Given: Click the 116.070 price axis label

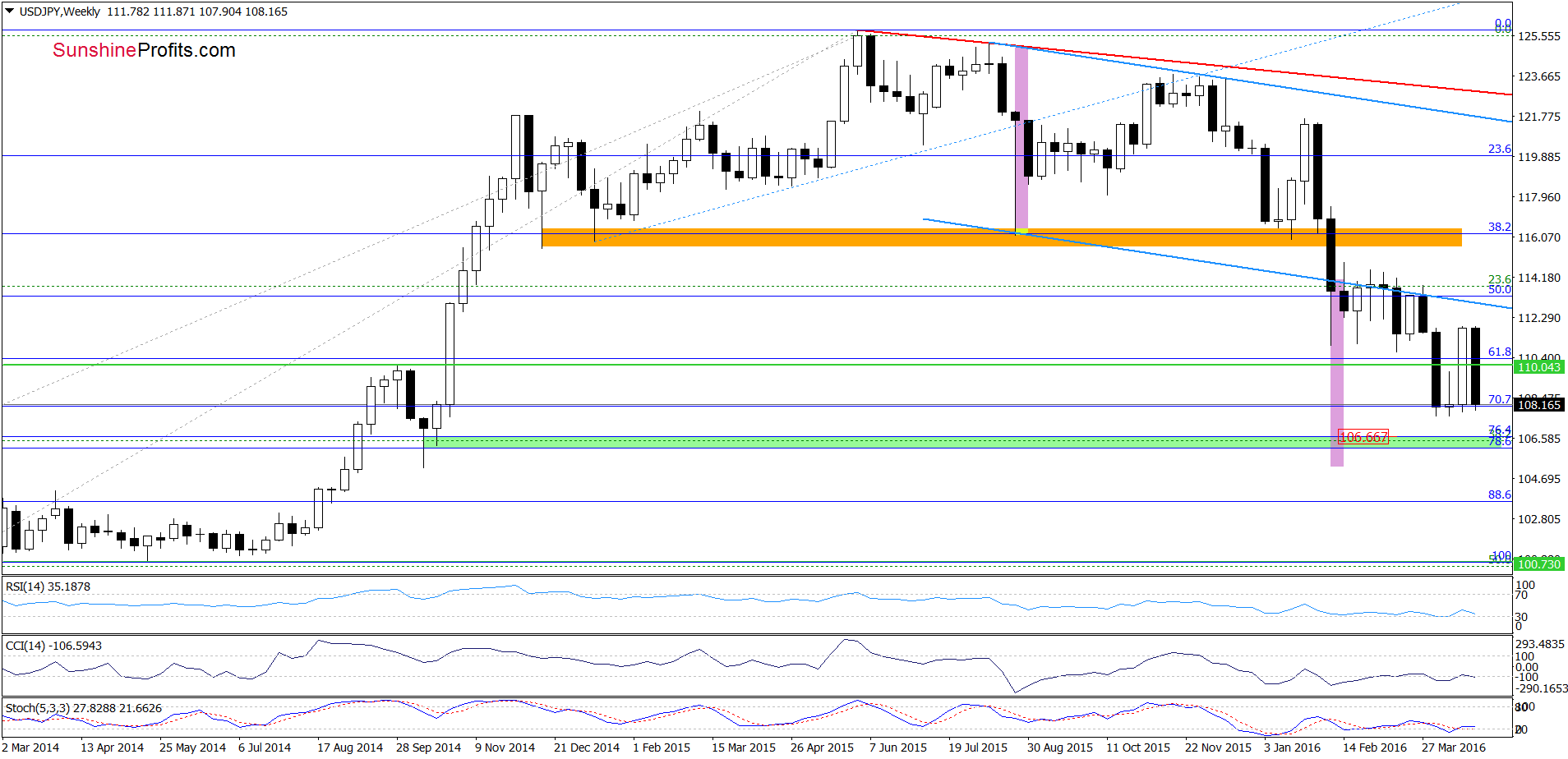Looking at the screenshot, I should 1538,237.
